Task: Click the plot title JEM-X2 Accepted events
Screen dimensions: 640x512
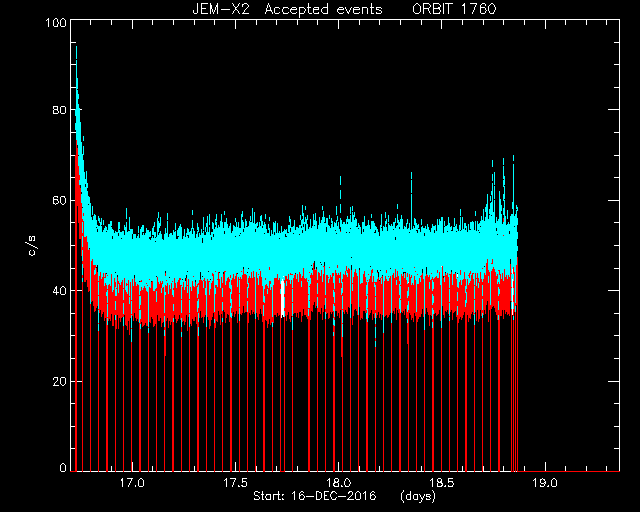Action: tap(287, 9)
